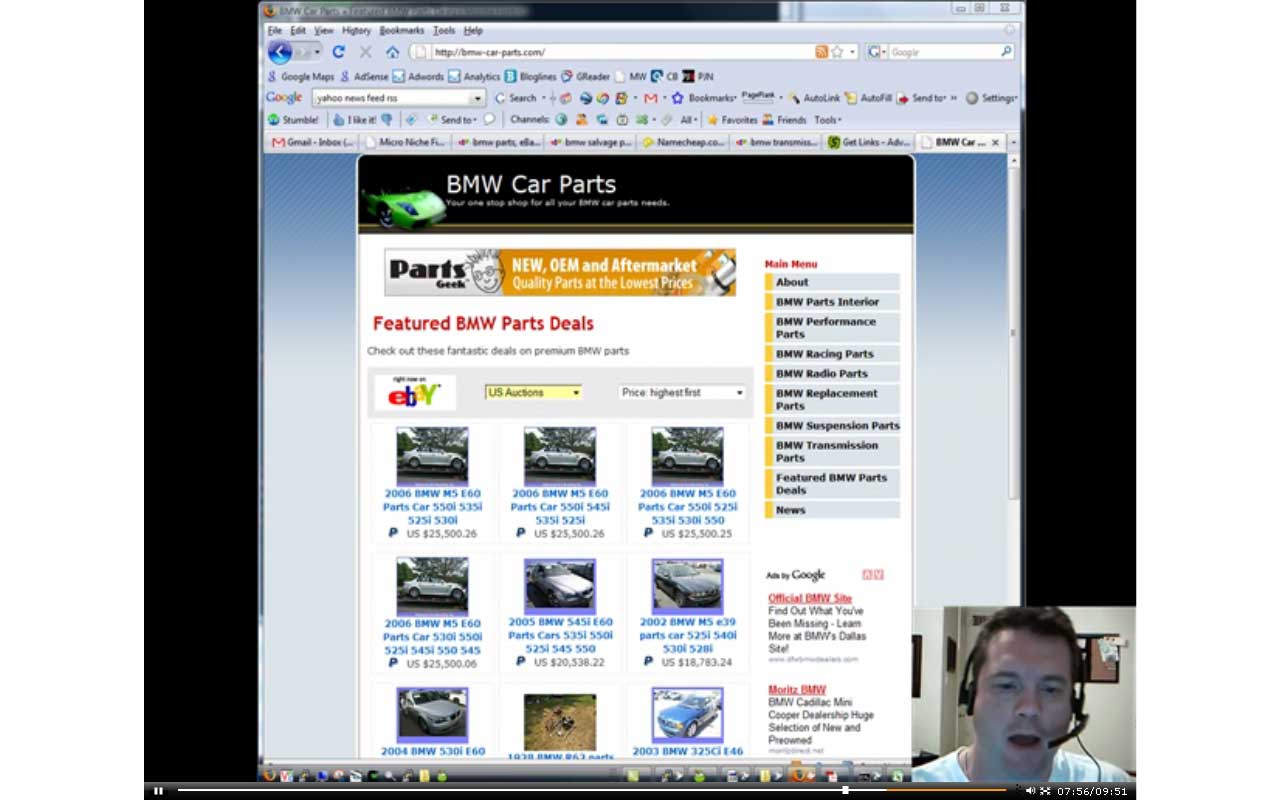Viewport: 1280px width, 800px height.
Task: Open the StumbleUpon Tools dropdown
Action: click(x=827, y=120)
